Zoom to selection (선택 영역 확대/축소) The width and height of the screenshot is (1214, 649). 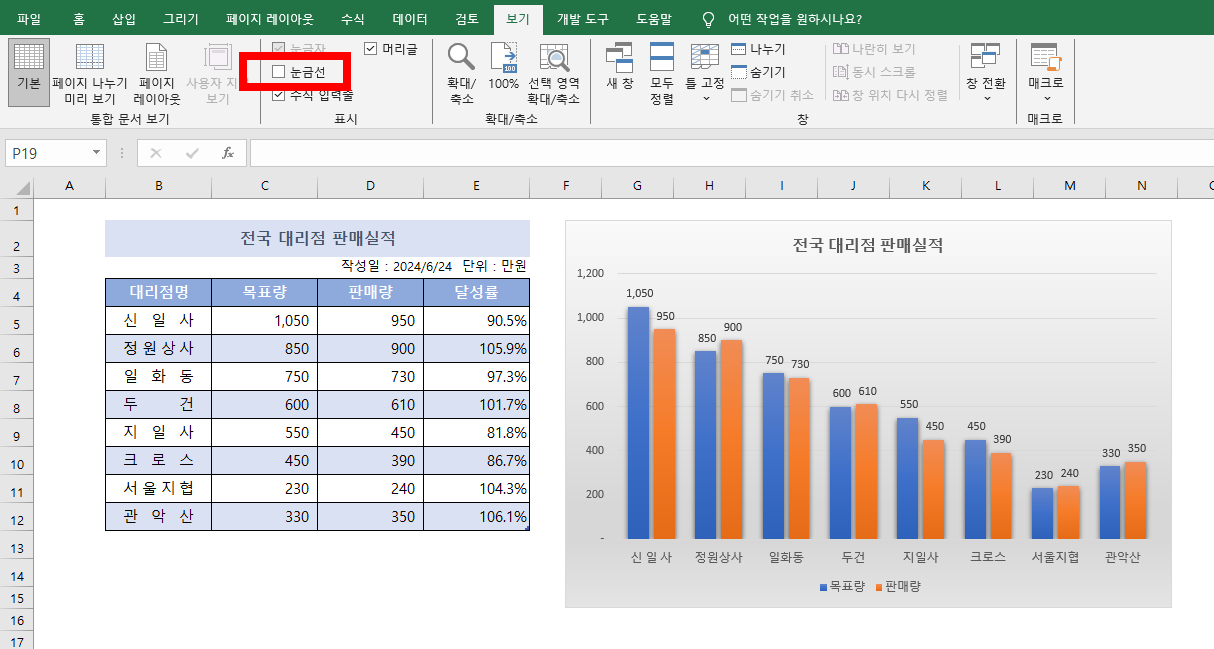[x=554, y=74]
